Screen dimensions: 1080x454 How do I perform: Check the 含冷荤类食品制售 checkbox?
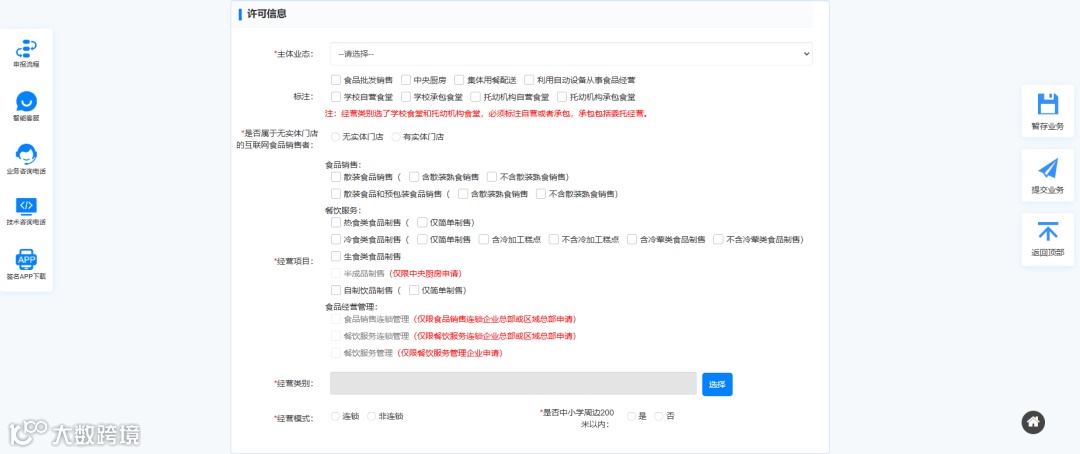coord(632,240)
